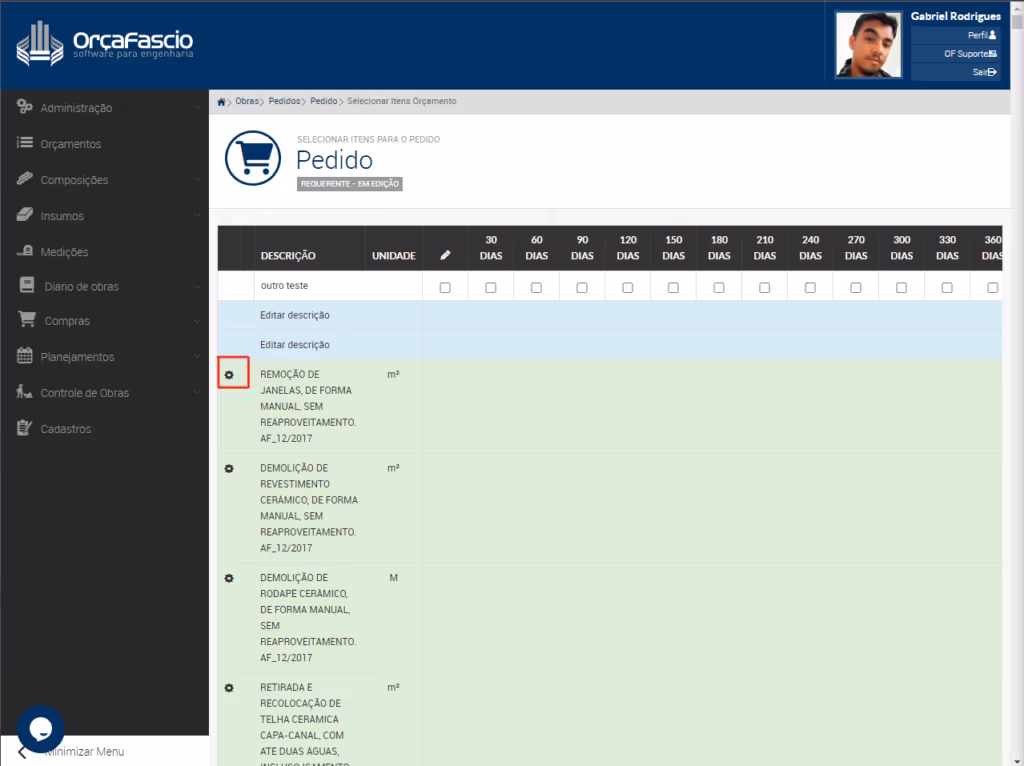Click the second Editar descrição row
This screenshot has height=766, width=1024.
(609, 345)
